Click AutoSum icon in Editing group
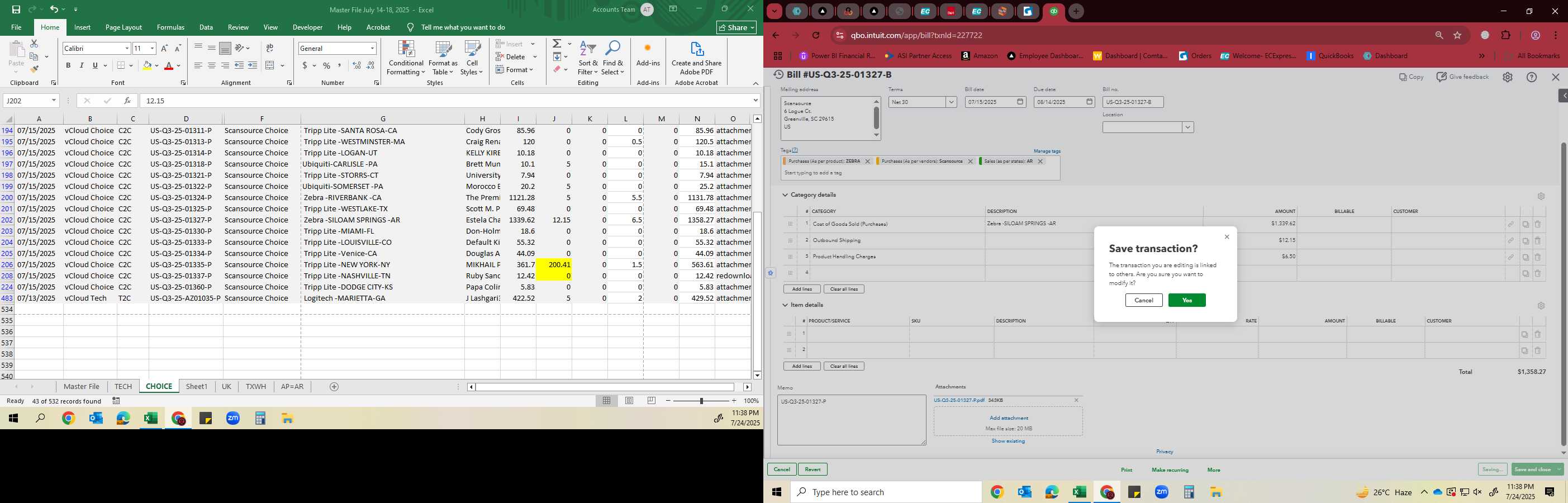This screenshot has width=1568, height=503. 557,44
